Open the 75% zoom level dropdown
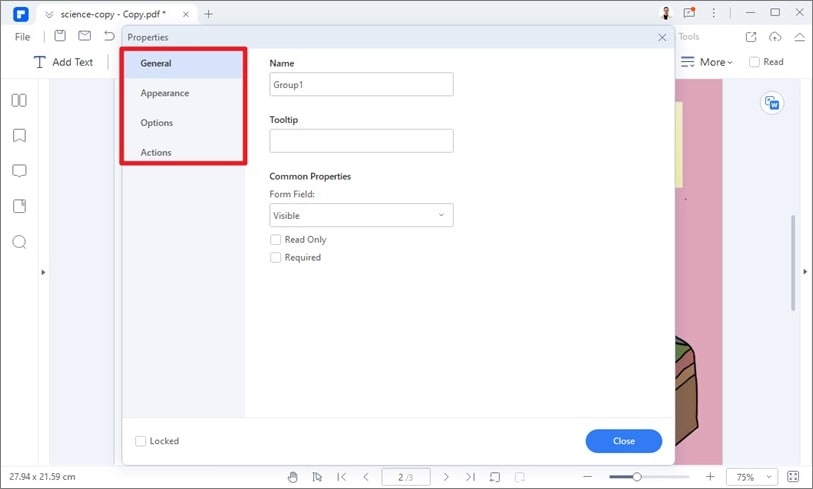 pyautogui.click(x=754, y=477)
